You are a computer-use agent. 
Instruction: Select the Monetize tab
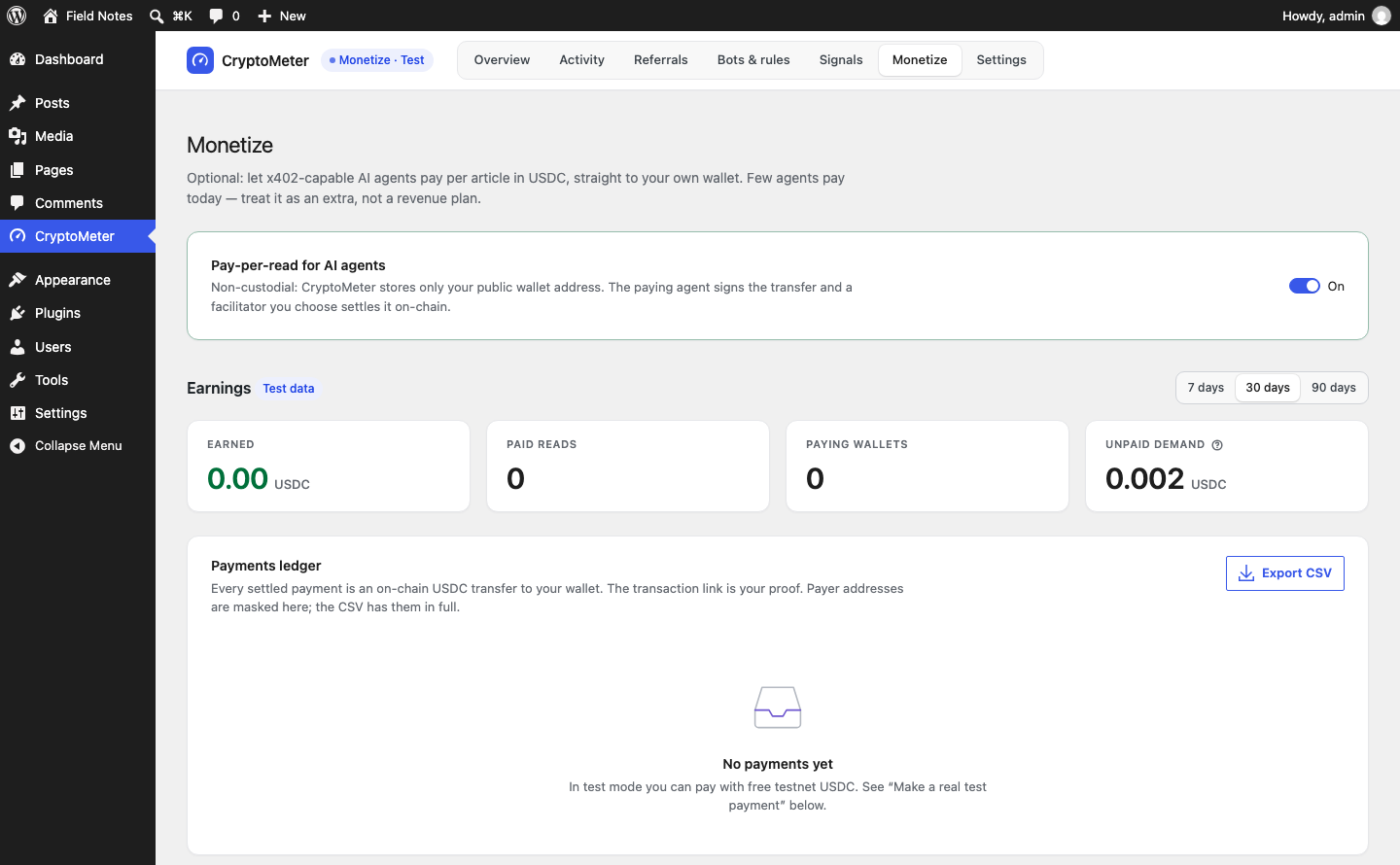pyautogui.click(x=920, y=60)
